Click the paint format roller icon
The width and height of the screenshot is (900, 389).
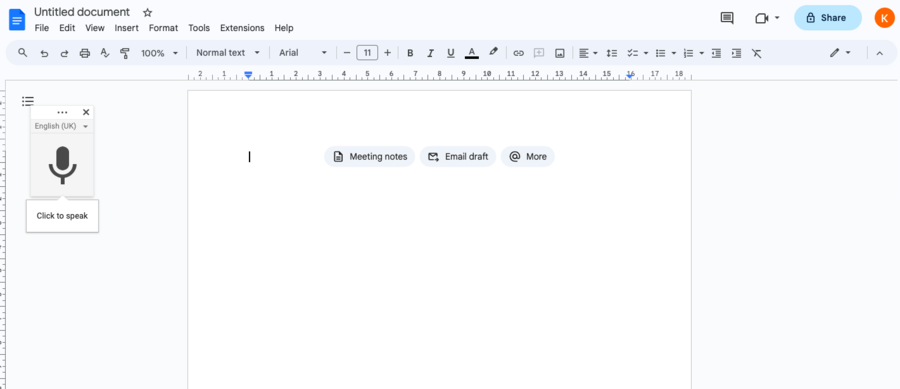[x=125, y=53]
